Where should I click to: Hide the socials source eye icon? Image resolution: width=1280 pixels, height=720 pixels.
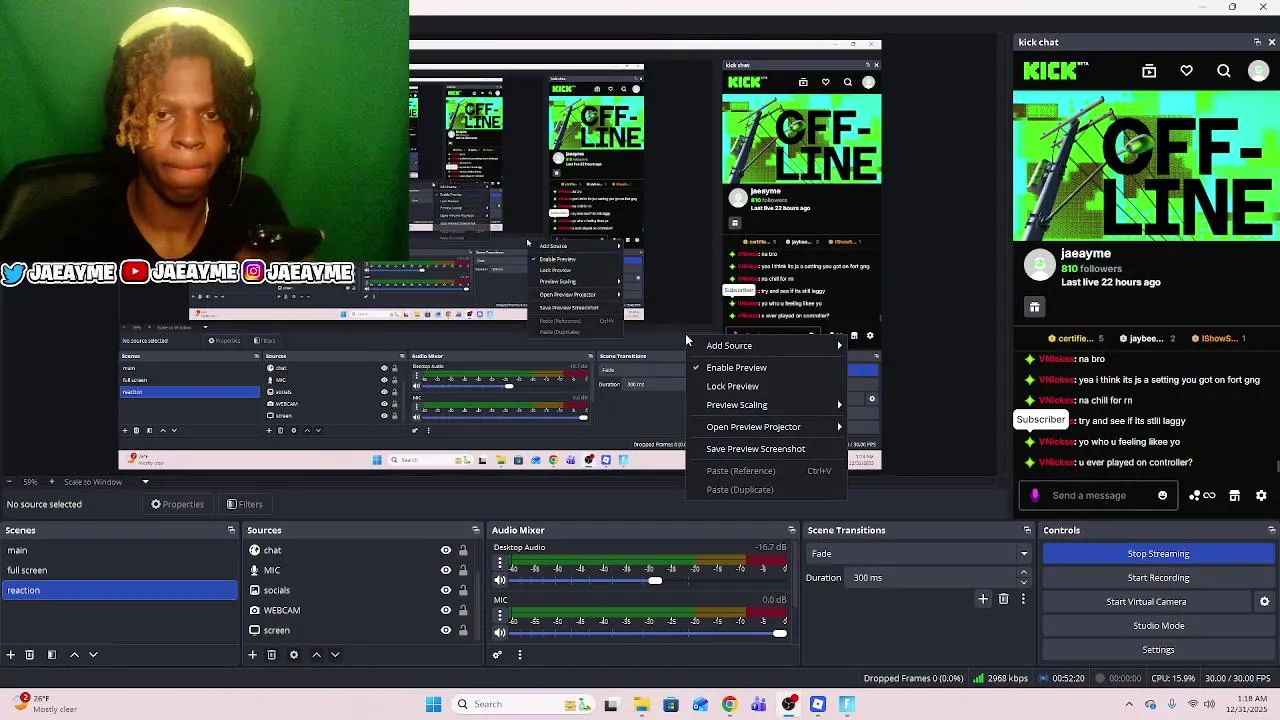click(446, 590)
